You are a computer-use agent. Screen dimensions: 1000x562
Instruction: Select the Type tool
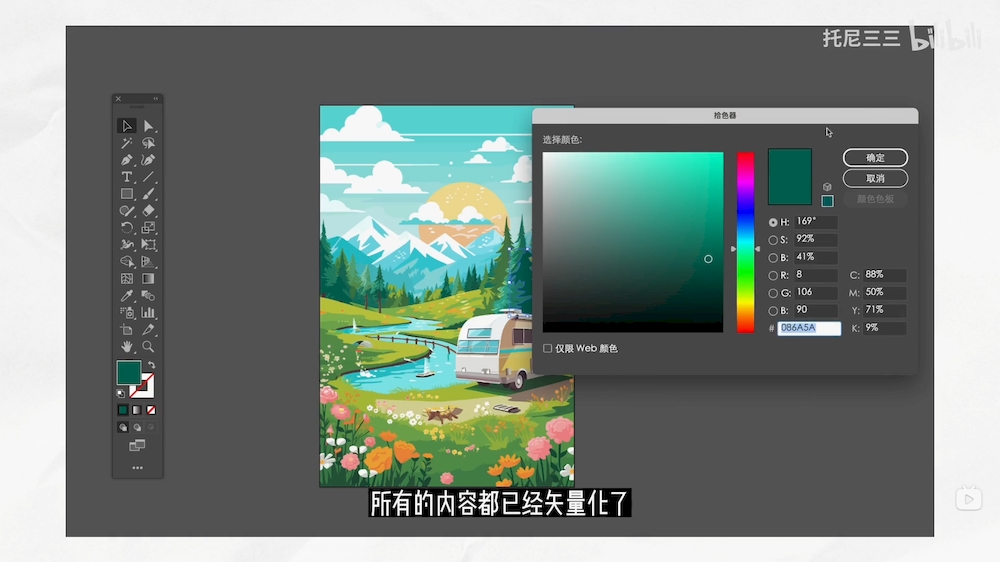(127, 177)
